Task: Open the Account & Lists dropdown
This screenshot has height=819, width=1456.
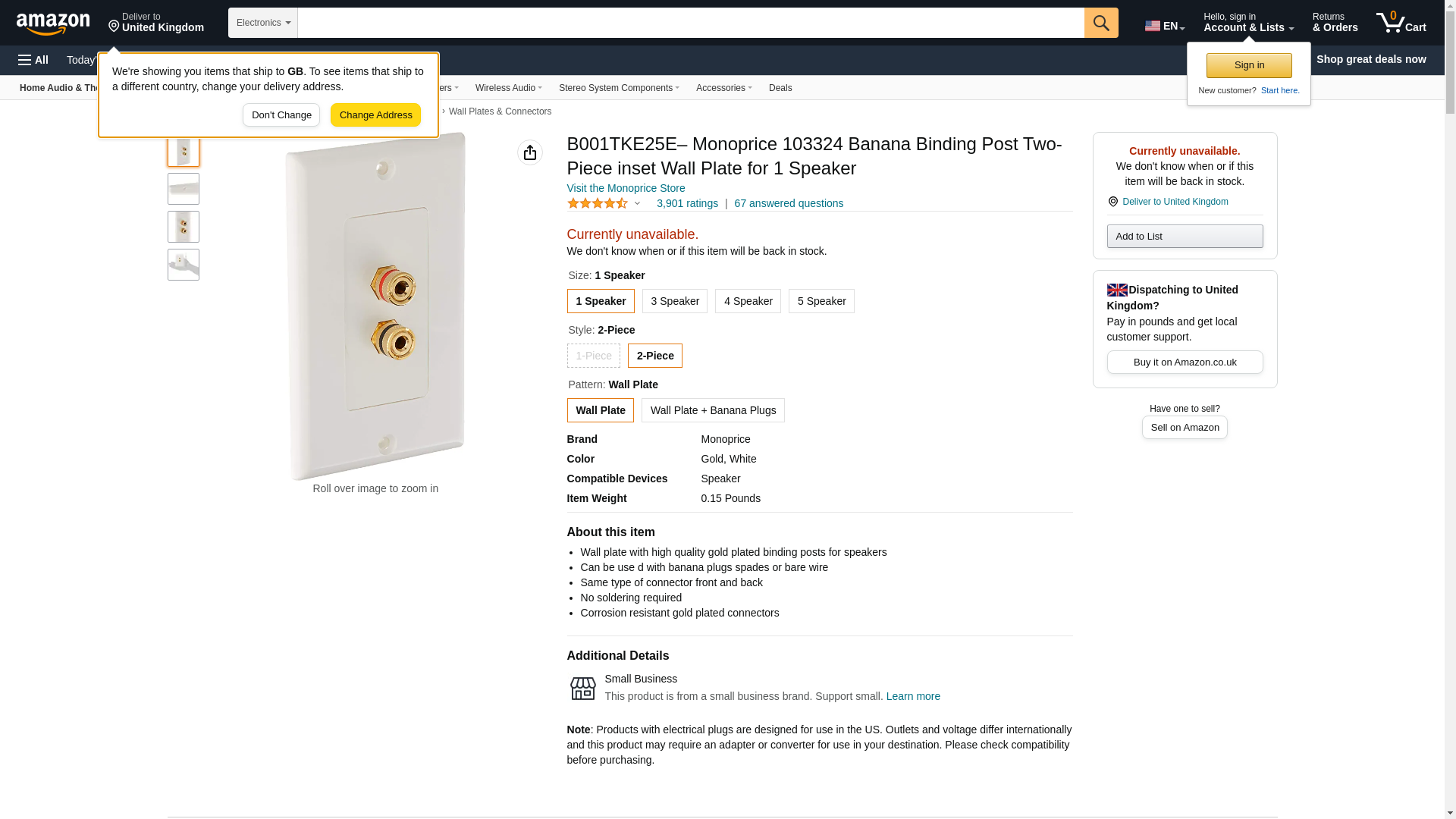Action: point(1248,23)
